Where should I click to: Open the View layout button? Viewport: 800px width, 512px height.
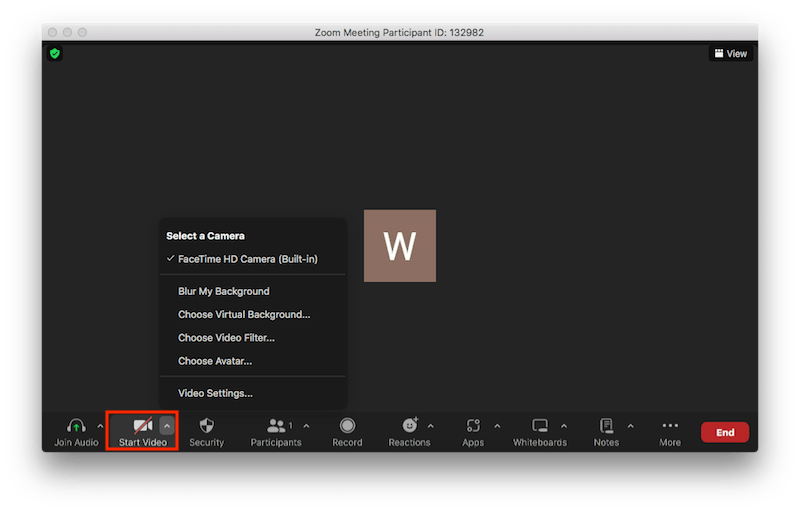coord(731,54)
